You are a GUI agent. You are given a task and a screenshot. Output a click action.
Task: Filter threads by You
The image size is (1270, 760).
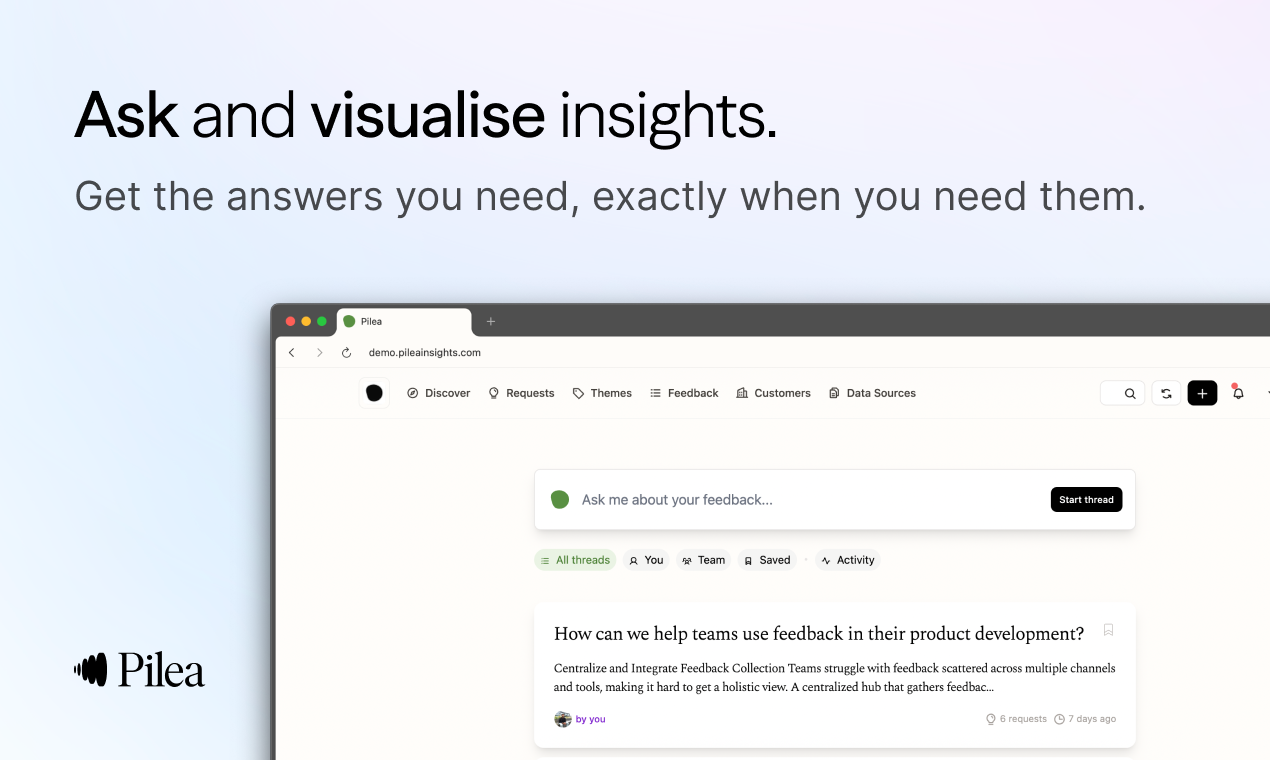[x=646, y=560]
